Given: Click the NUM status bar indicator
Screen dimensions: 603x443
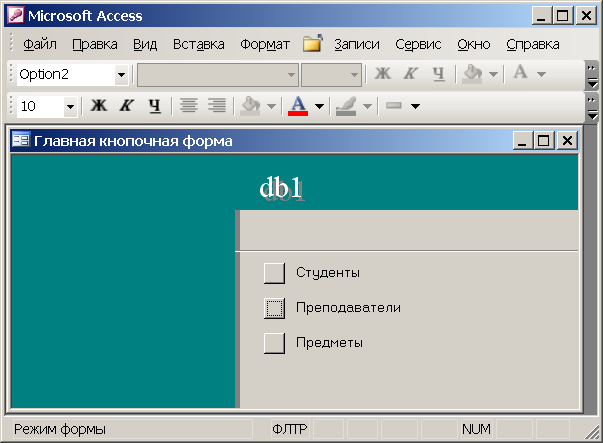Looking at the screenshot, I should point(476,429).
